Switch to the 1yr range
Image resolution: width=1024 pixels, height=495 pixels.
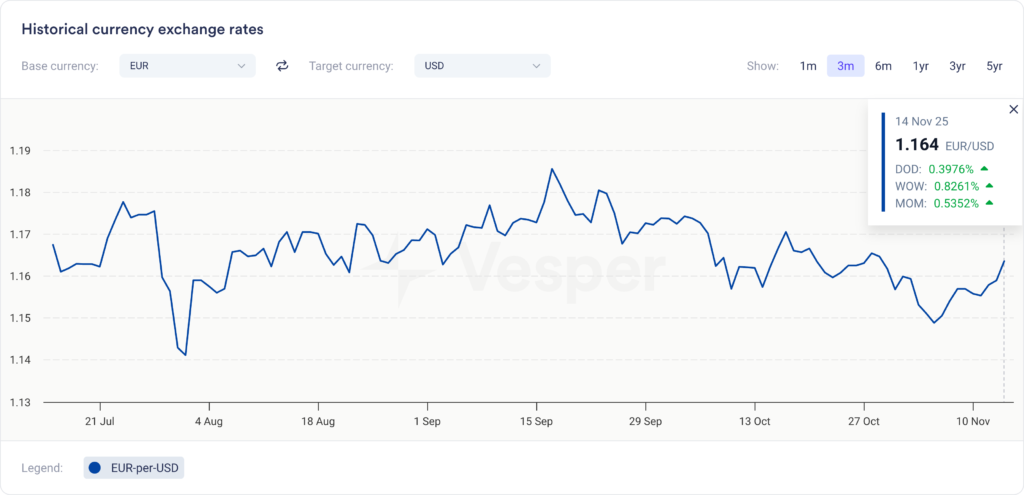coord(920,66)
